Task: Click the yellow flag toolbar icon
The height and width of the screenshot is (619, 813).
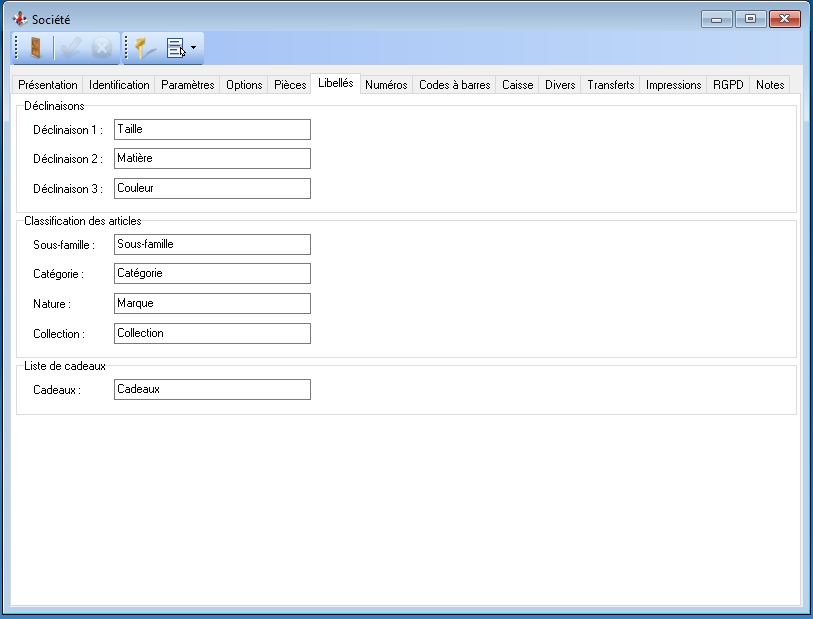Action: pyautogui.click(x=147, y=47)
